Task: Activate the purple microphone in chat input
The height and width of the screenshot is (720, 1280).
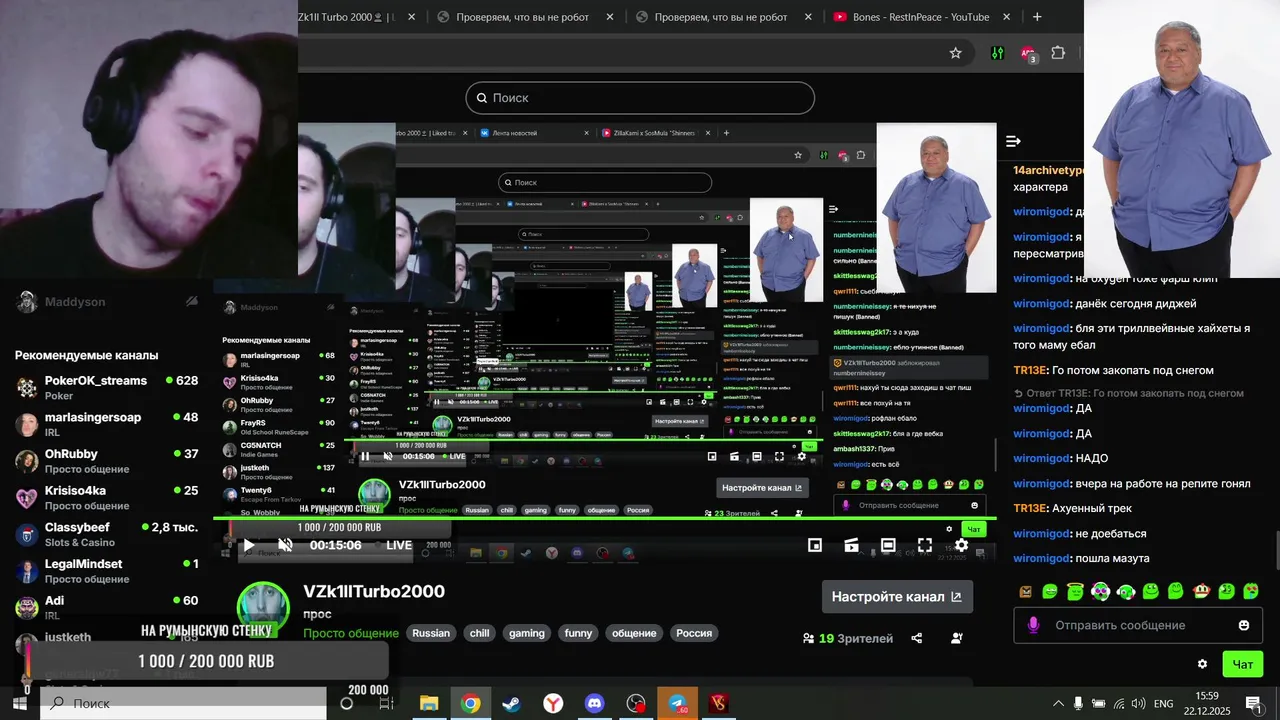Action: (x=1033, y=625)
